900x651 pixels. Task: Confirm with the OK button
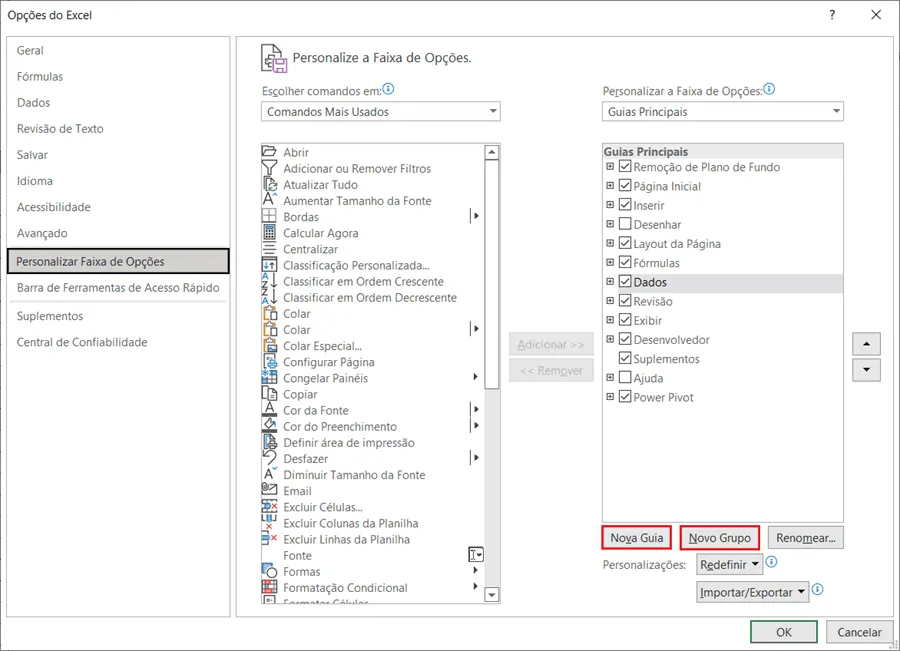tap(784, 632)
